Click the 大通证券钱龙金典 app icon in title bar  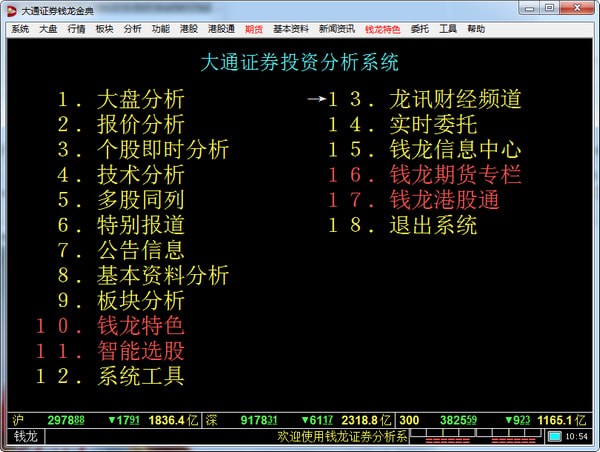(11, 11)
